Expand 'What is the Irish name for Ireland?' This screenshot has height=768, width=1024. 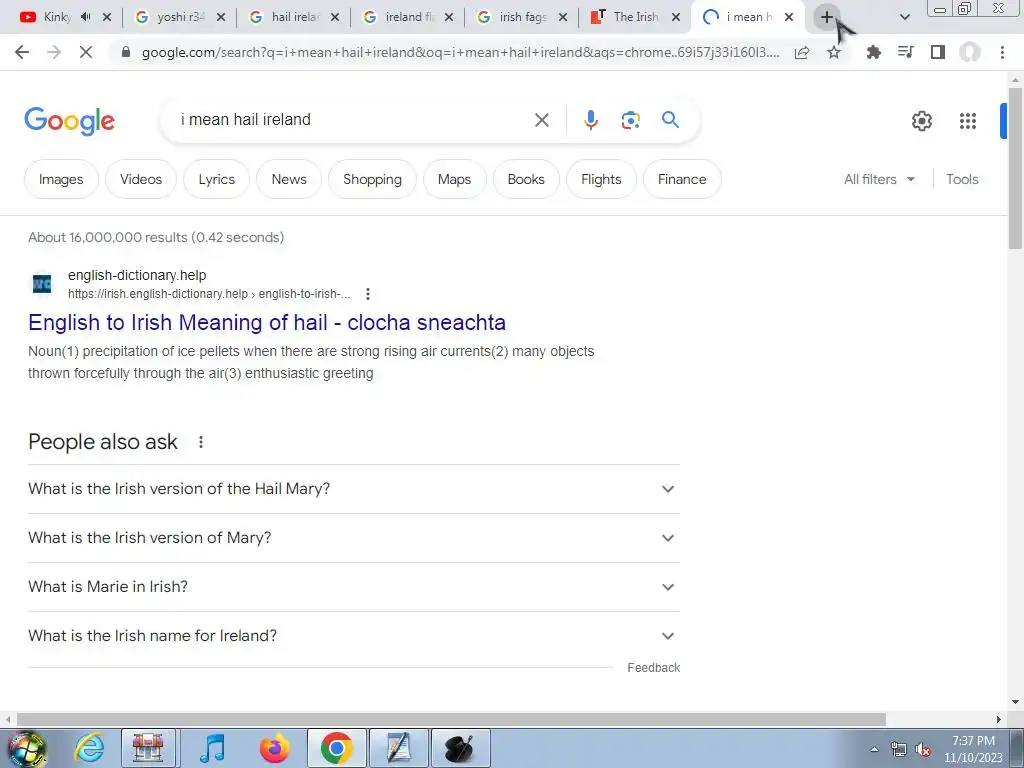[354, 636]
